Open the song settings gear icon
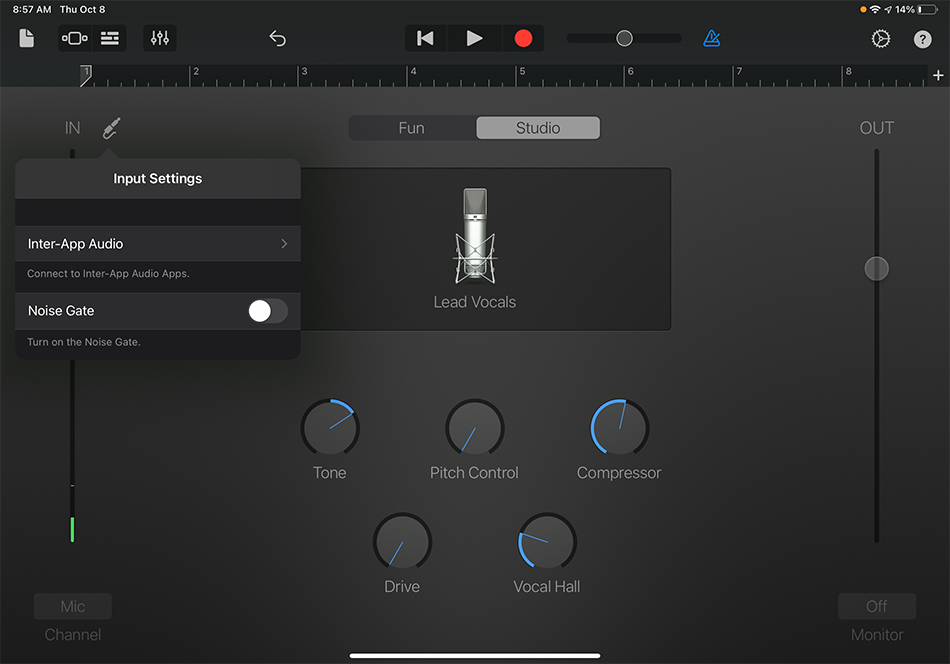The height and width of the screenshot is (664, 950). (x=880, y=39)
